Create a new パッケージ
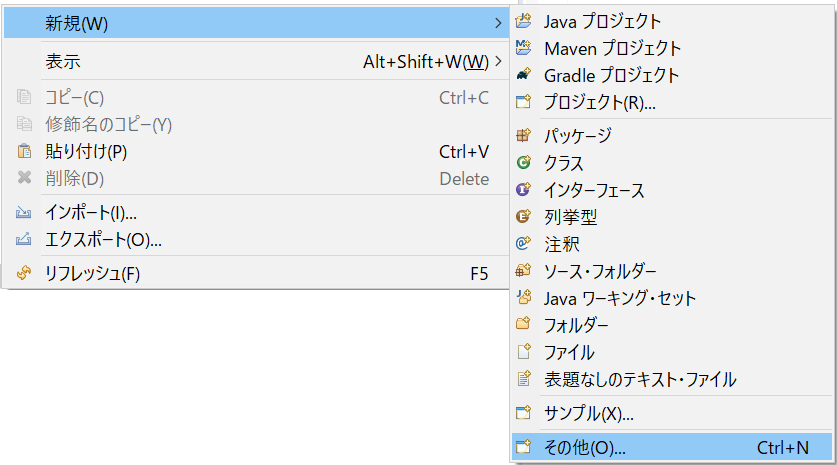Screen dimensions: 837x465 [672, 136]
